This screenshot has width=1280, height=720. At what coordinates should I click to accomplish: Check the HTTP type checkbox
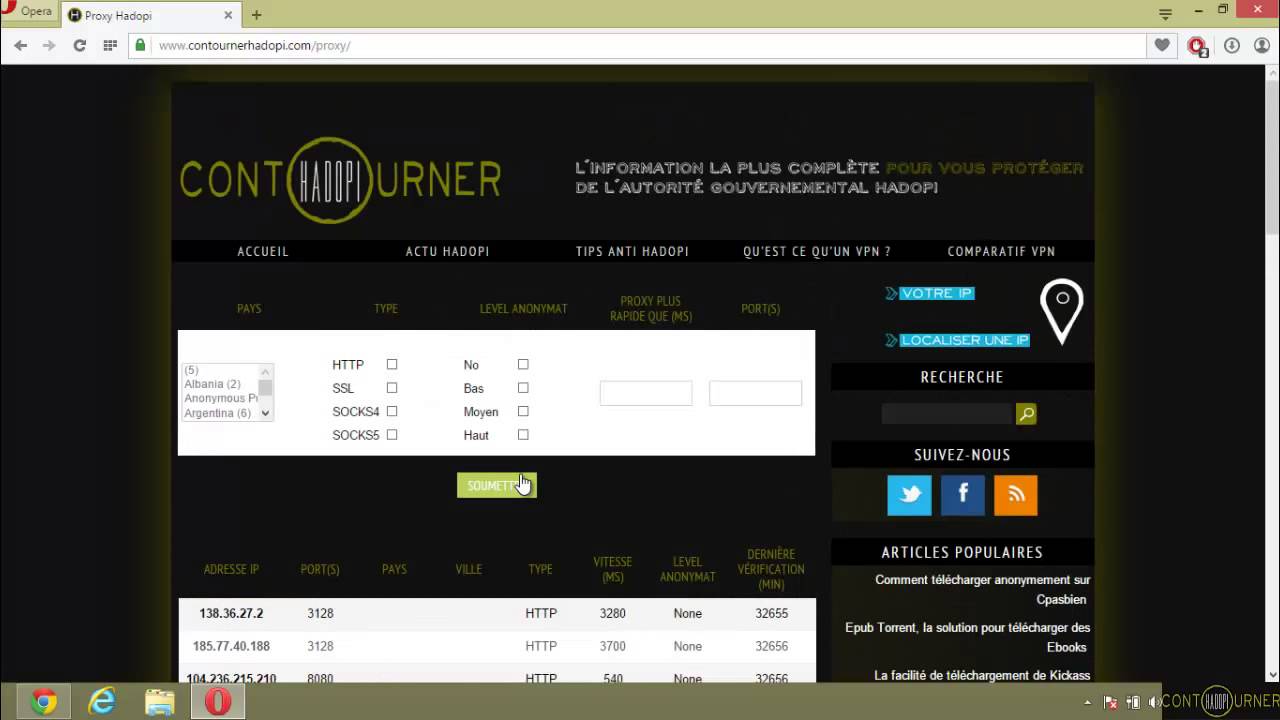pyautogui.click(x=392, y=365)
